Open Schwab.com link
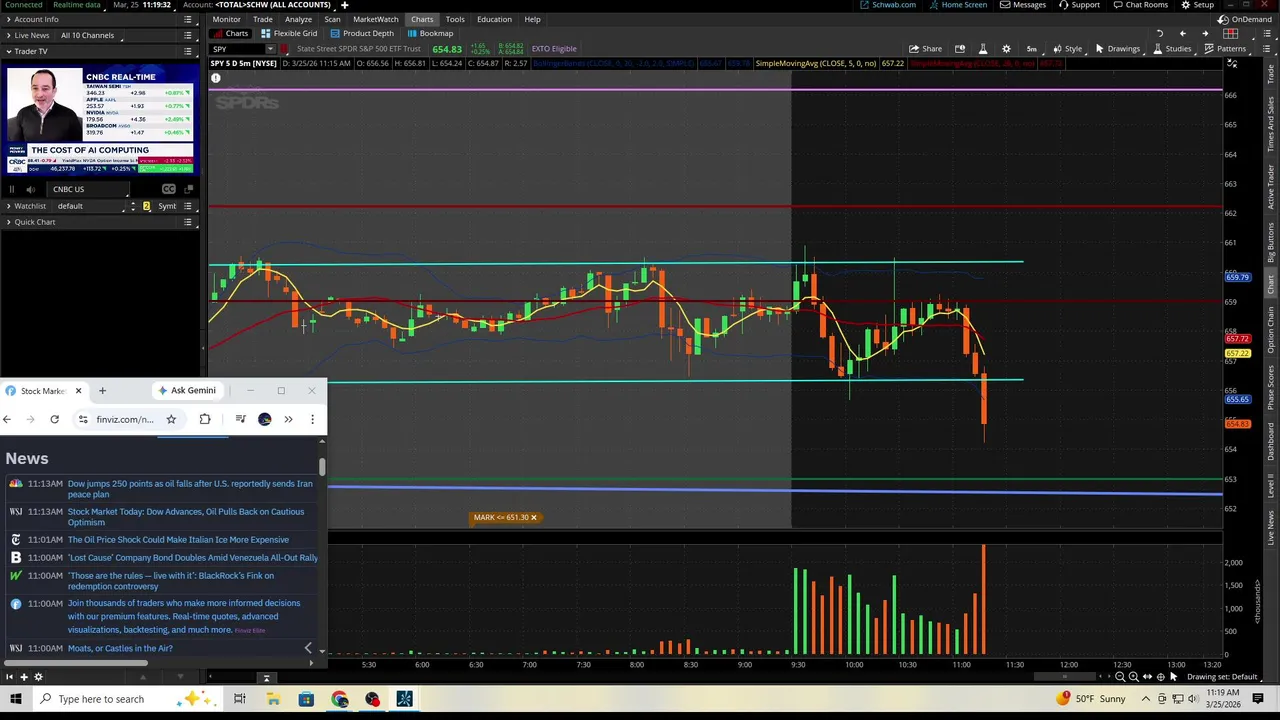 887,5
